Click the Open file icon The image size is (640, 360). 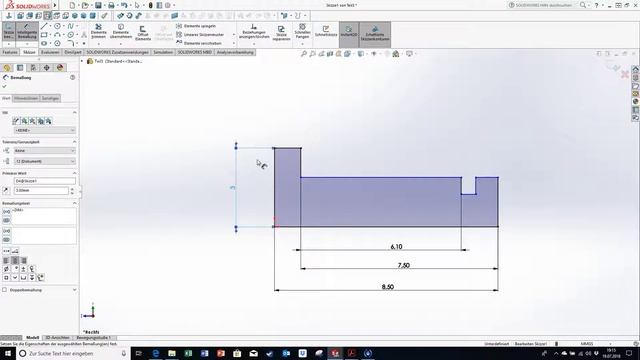coord(85,5)
